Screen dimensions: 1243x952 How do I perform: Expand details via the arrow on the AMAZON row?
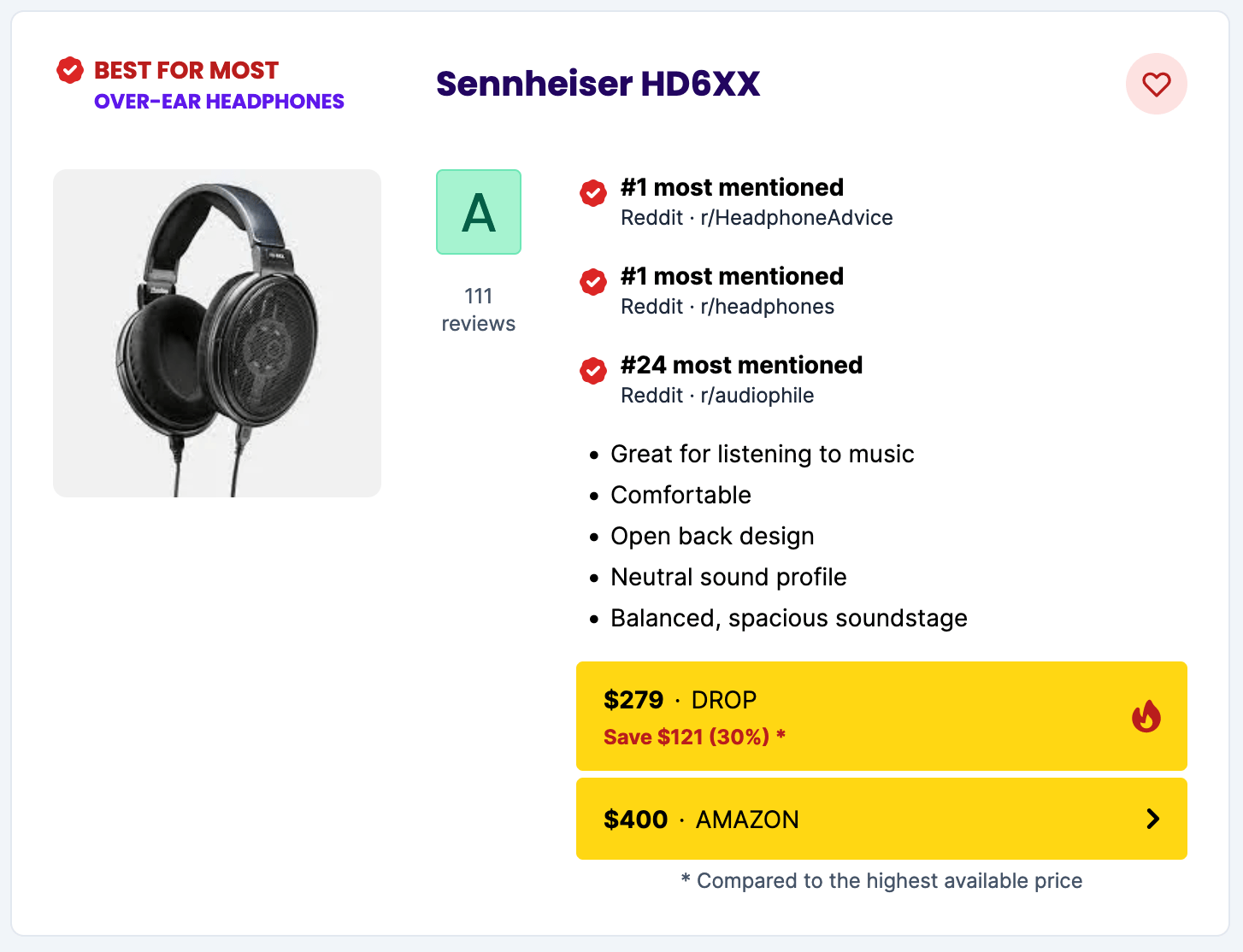coord(1152,819)
